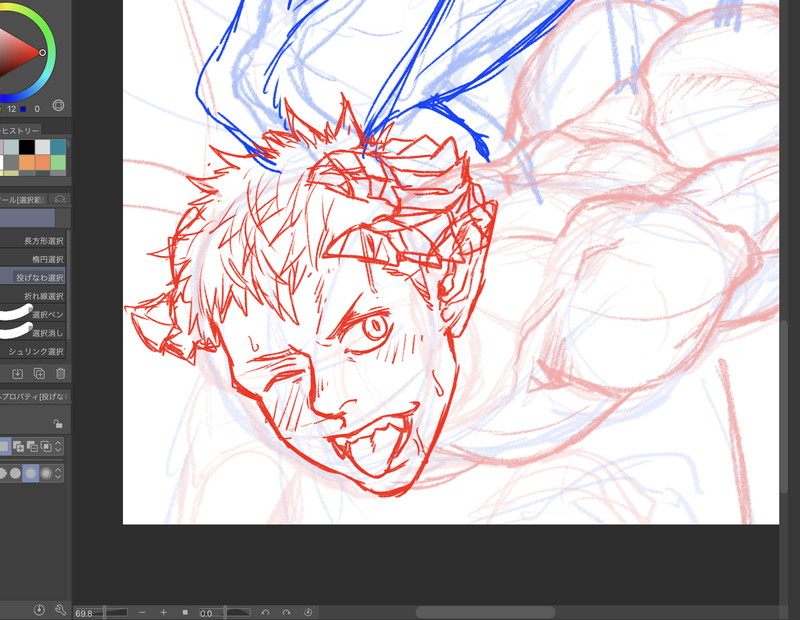This screenshot has width=800, height=620.
Task: Set selection mode to add to selection
Action: (x=18, y=447)
